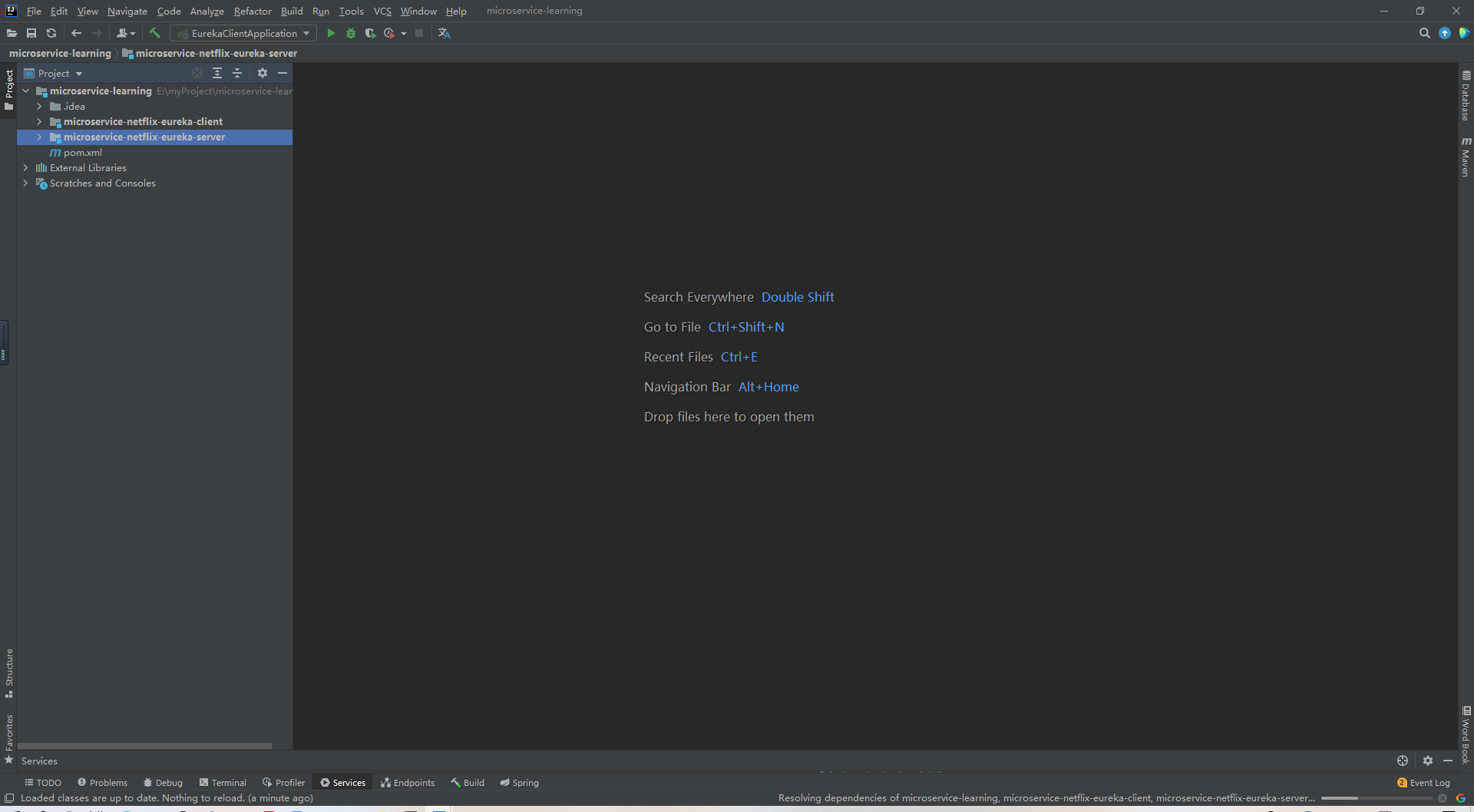Open the profiler options dropdown arrow
Viewport: 1474px width, 812px height.
click(404, 34)
